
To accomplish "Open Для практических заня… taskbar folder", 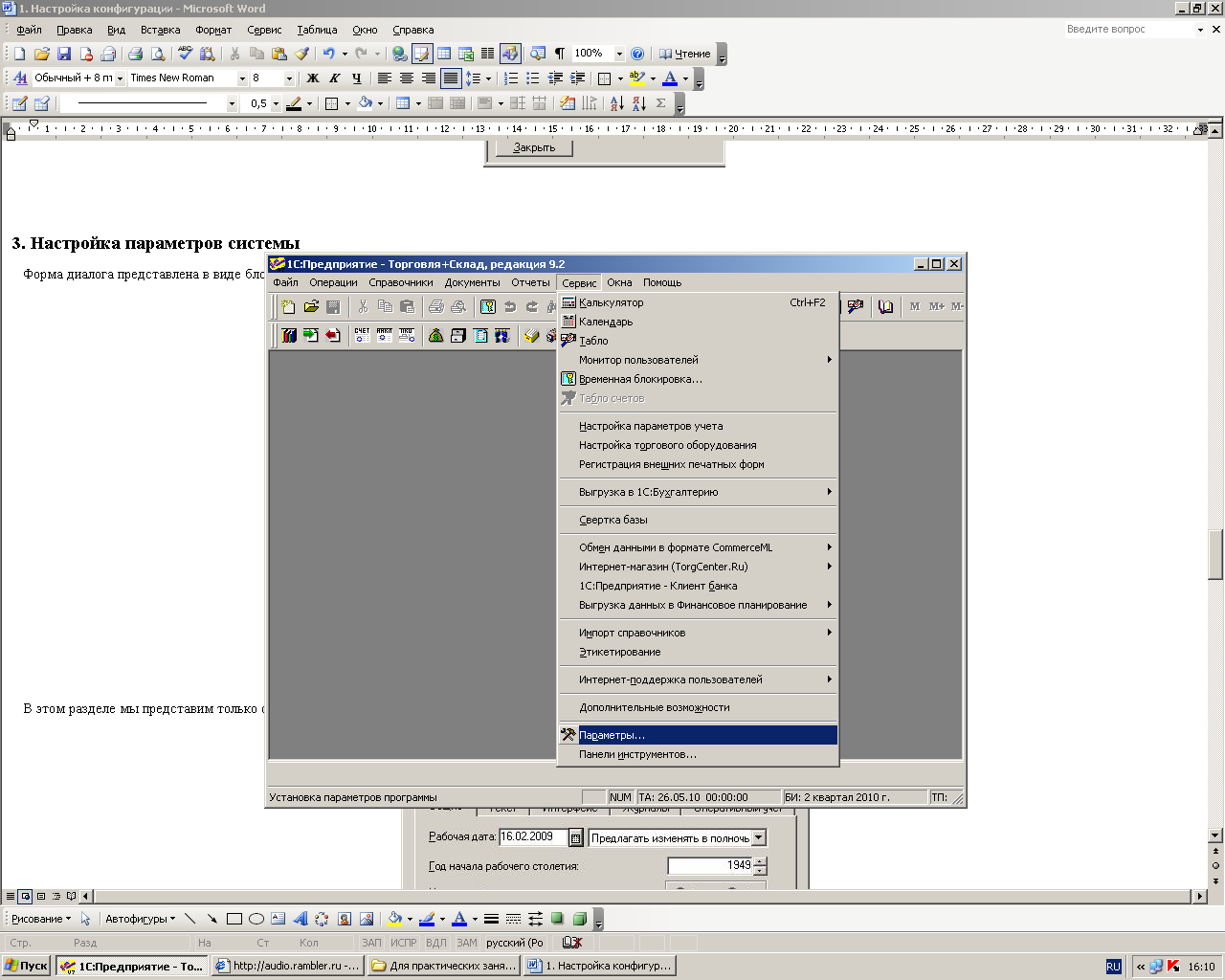I will pyautogui.click(x=444, y=966).
